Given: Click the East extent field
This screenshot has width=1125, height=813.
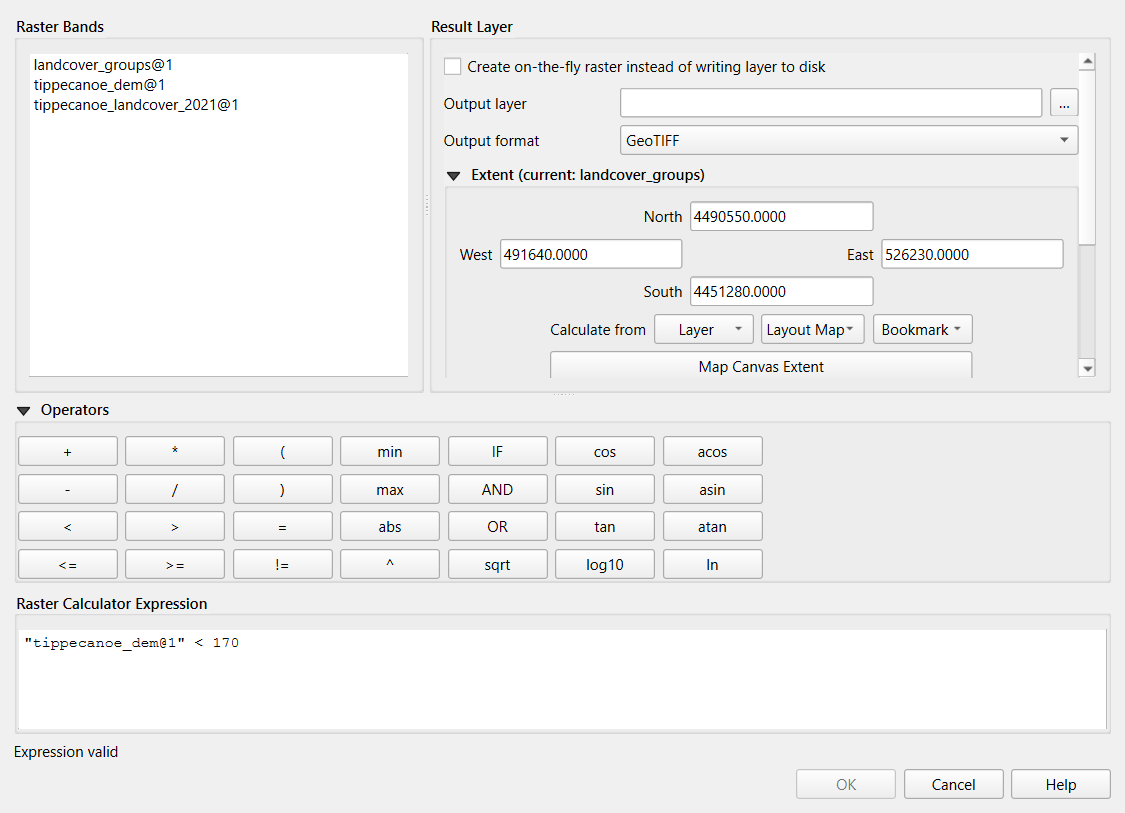Looking at the screenshot, I should coord(972,255).
